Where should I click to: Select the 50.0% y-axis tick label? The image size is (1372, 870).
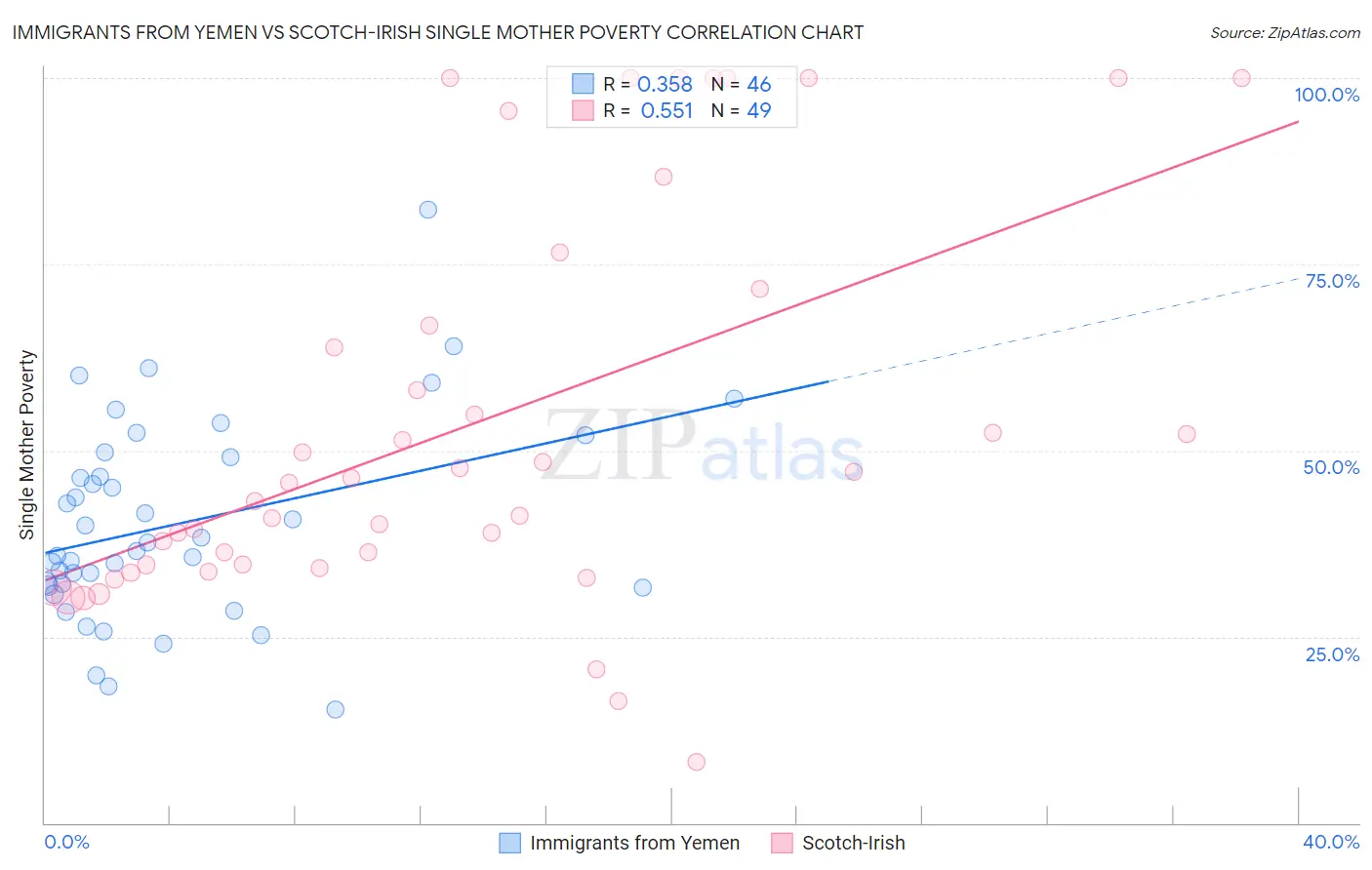coord(1331,467)
